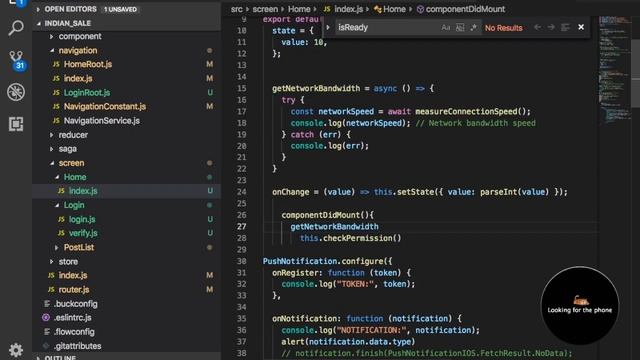Screen dimensions: 640x360
Task: Toggle Match Whole Word in find widget
Action: (x=460, y=28)
